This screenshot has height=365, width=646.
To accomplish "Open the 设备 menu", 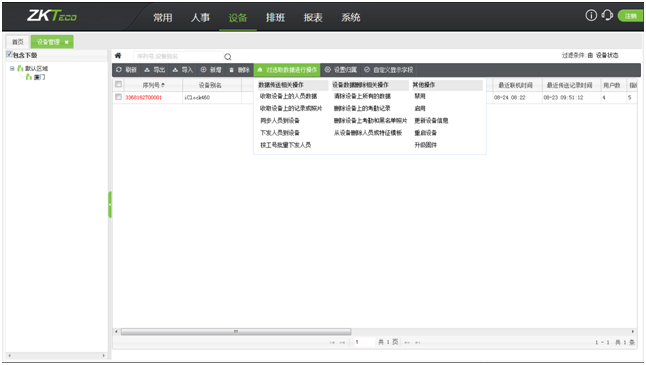I will pyautogui.click(x=238, y=17).
